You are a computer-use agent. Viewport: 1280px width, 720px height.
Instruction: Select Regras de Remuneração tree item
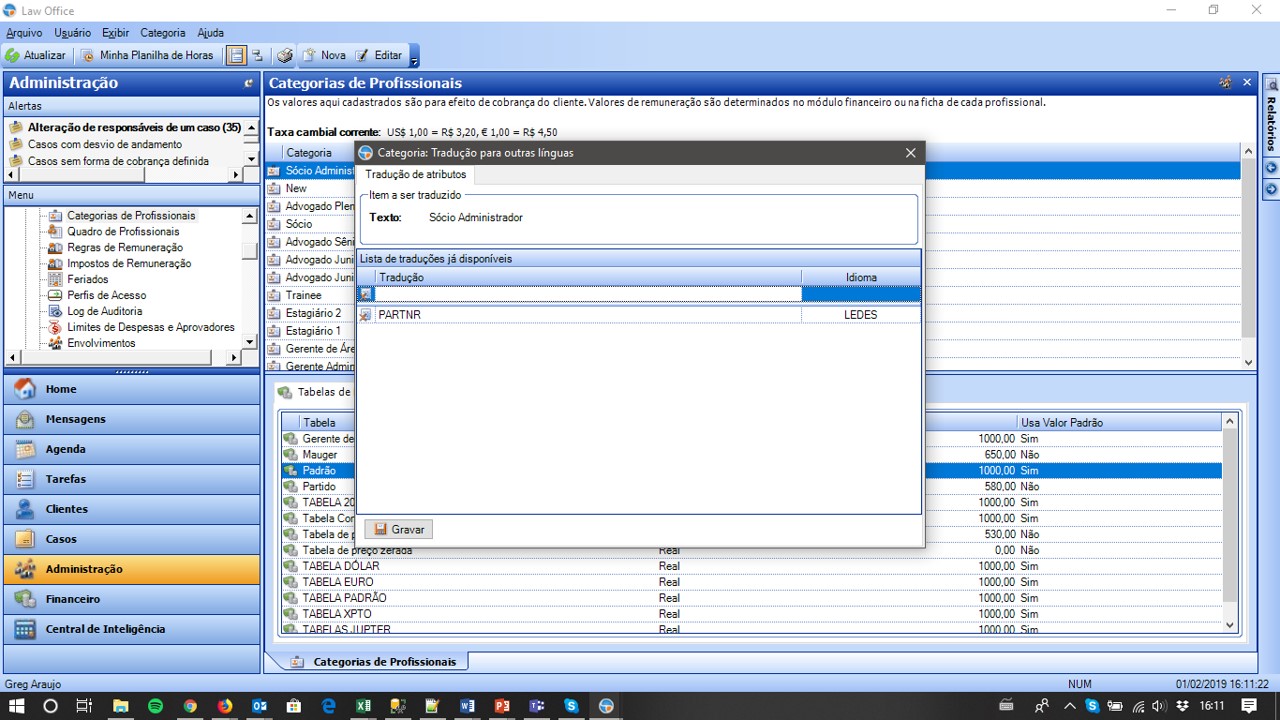(125, 247)
